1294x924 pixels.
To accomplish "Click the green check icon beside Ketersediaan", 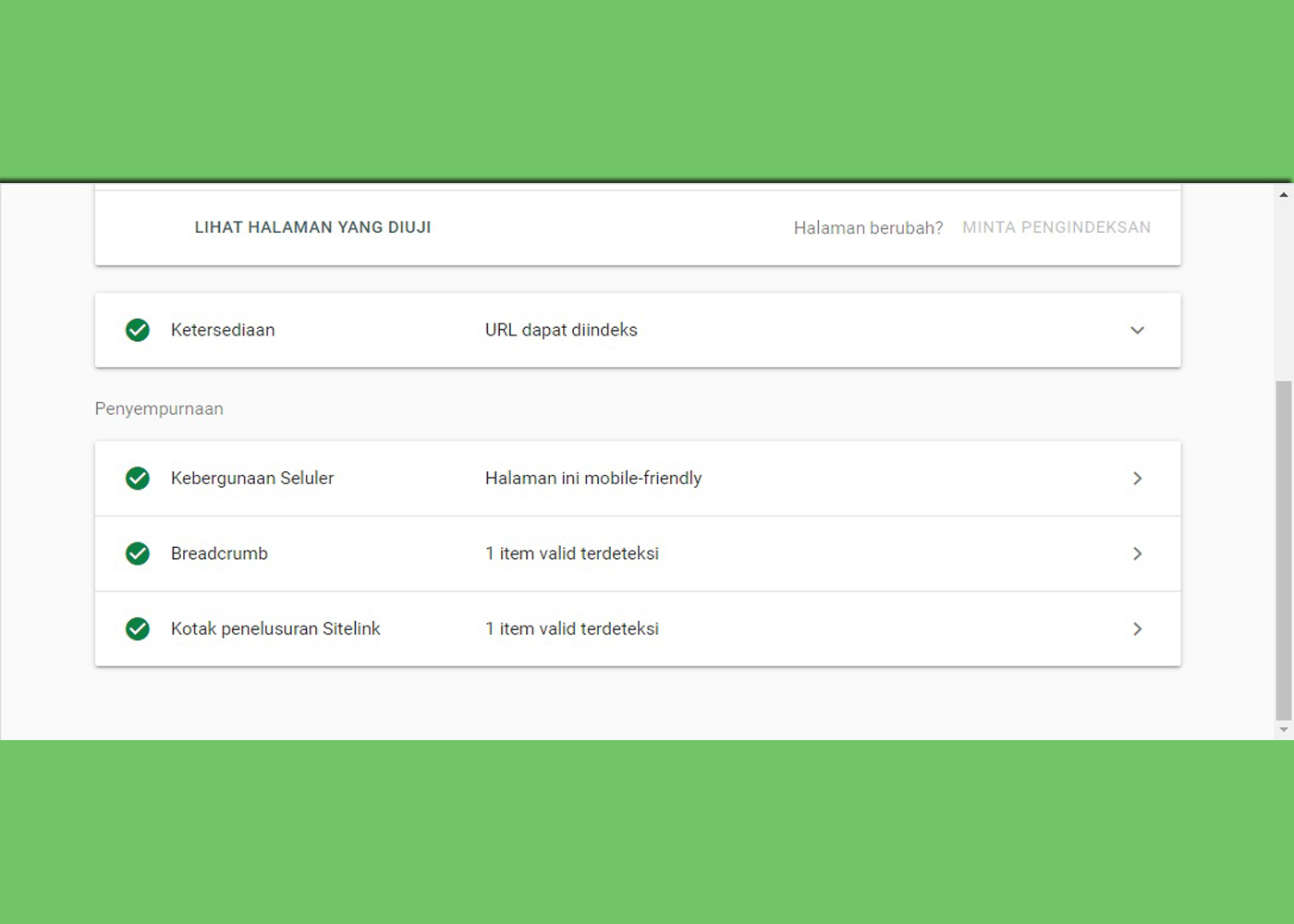I will pyautogui.click(x=137, y=330).
